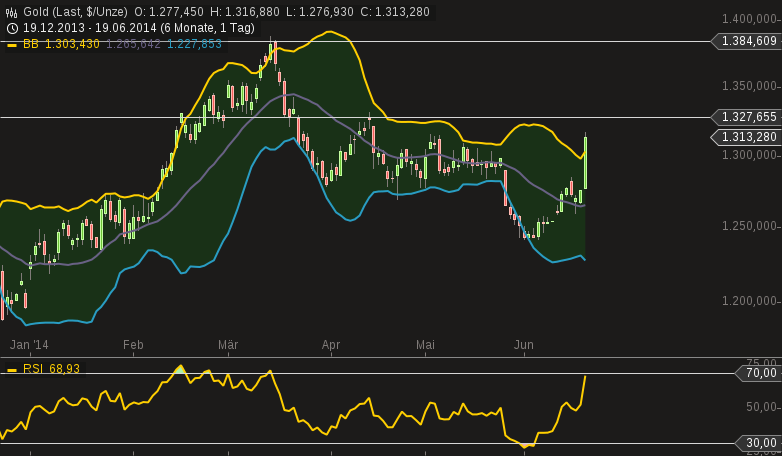Image resolution: width=782 pixels, height=456 pixels.
Task: Click the yellow BB legend color marker
Action: pos(12,45)
